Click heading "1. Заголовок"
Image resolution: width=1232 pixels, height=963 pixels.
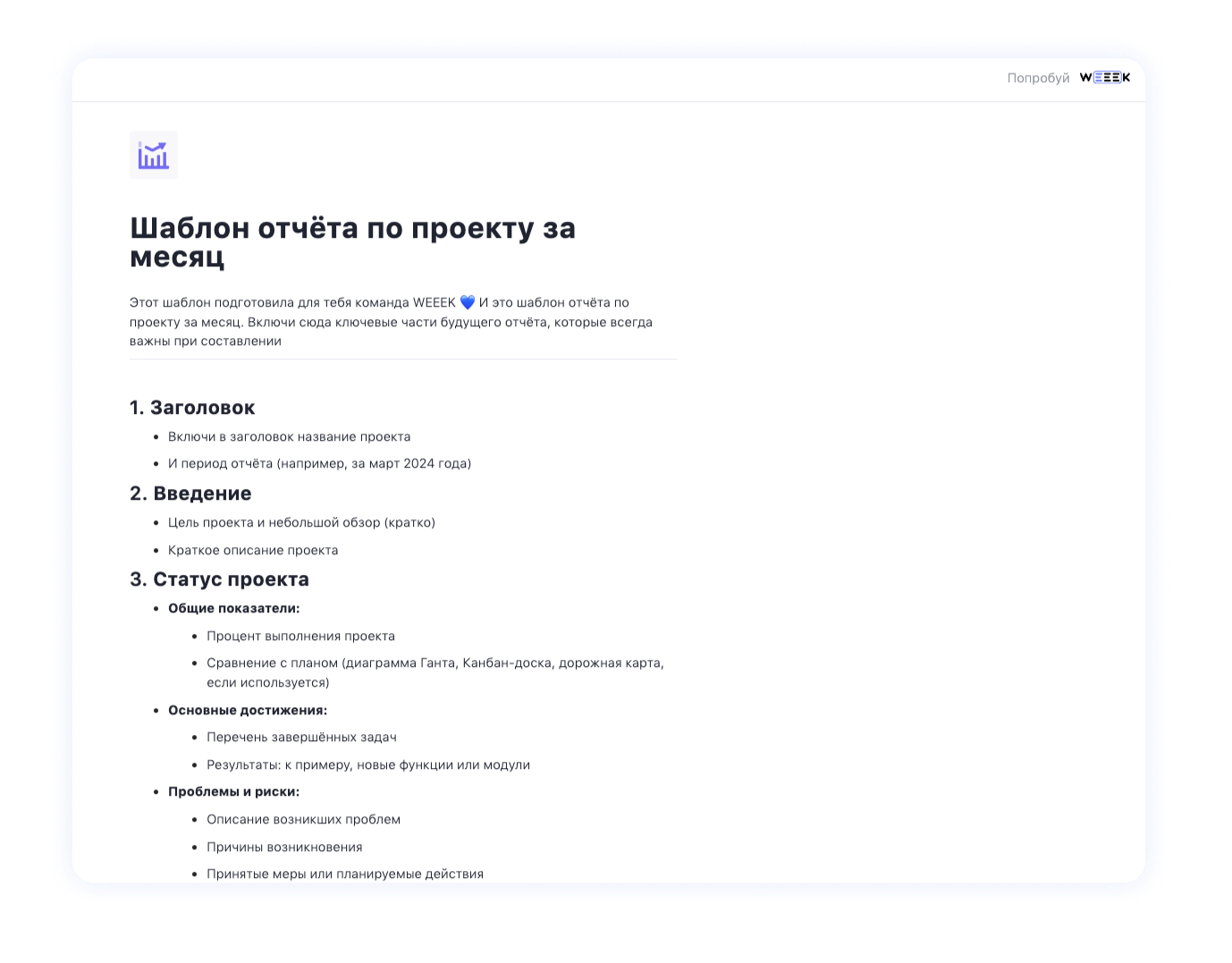(192, 408)
